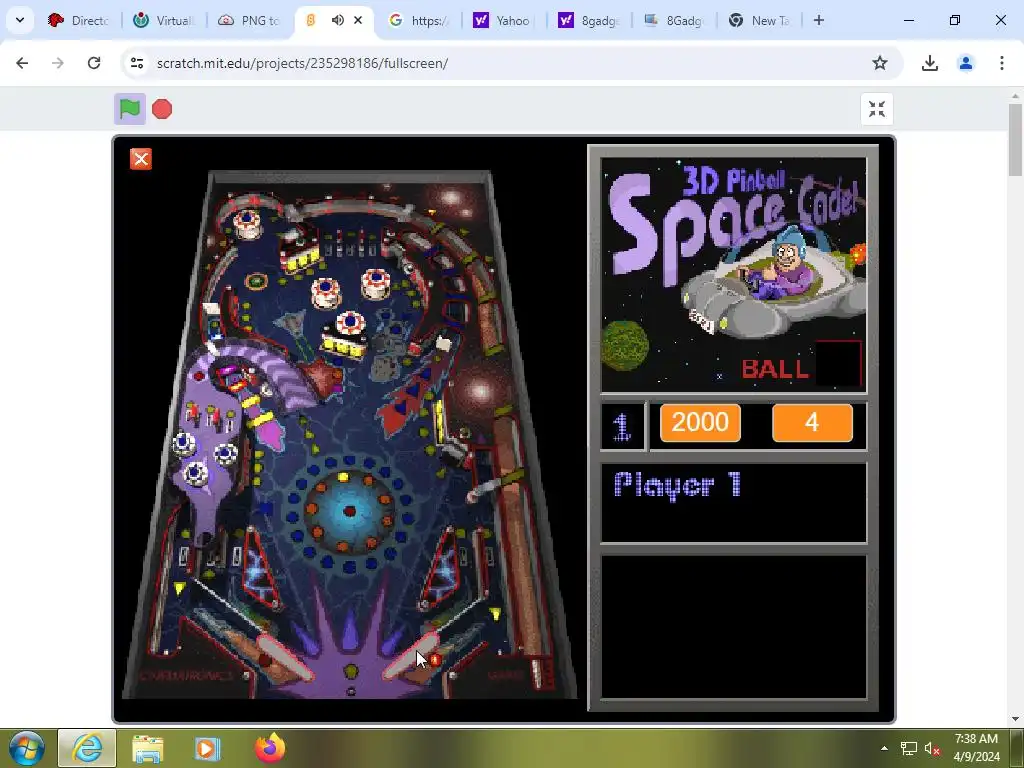This screenshot has height=768, width=1024.
Task: Click the left pinball flipper
Action: click(285, 658)
